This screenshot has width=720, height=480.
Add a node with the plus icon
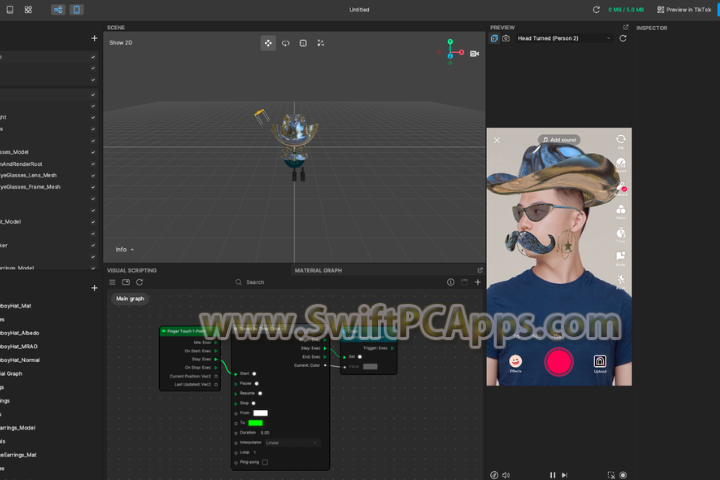tap(478, 282)
